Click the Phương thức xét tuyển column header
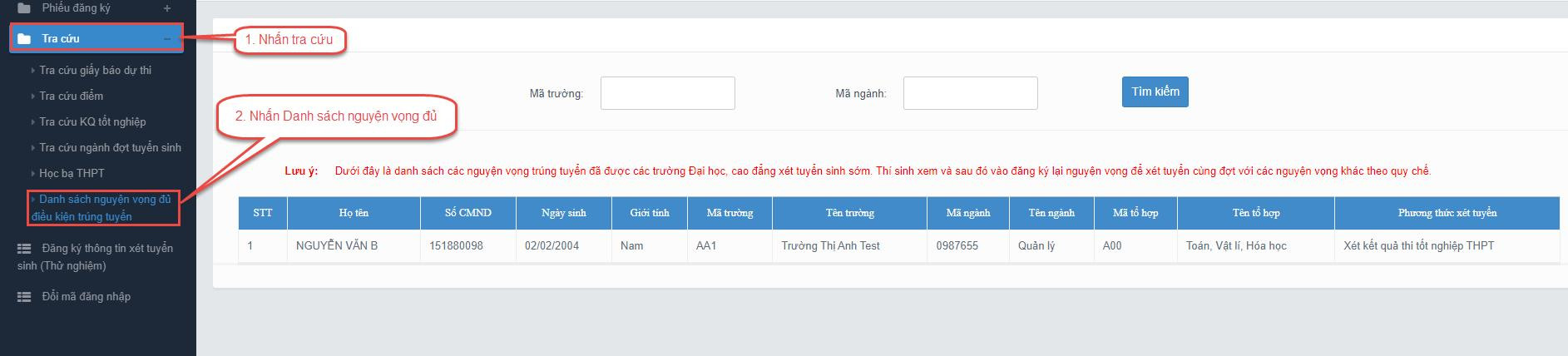This screenshot has height=356, width=1568. [x=1447, y=213]
